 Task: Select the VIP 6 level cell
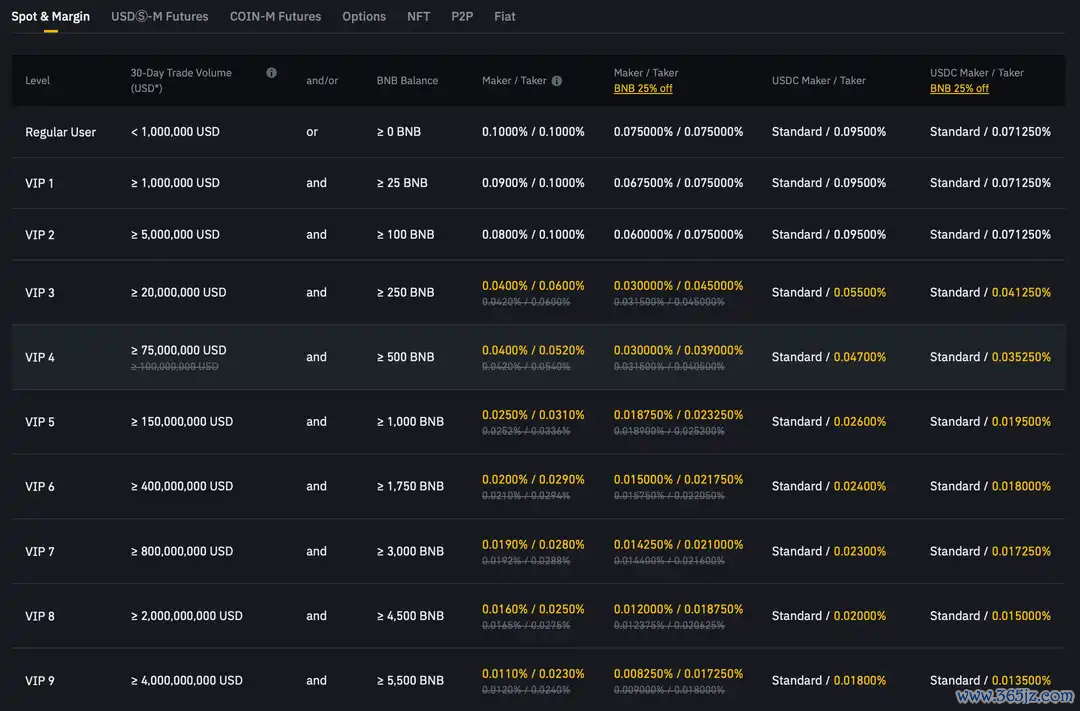click(40, 486)
